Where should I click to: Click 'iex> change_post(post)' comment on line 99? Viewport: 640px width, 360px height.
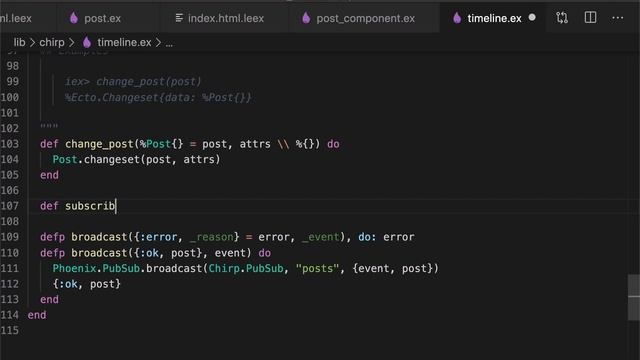(133, 82)
